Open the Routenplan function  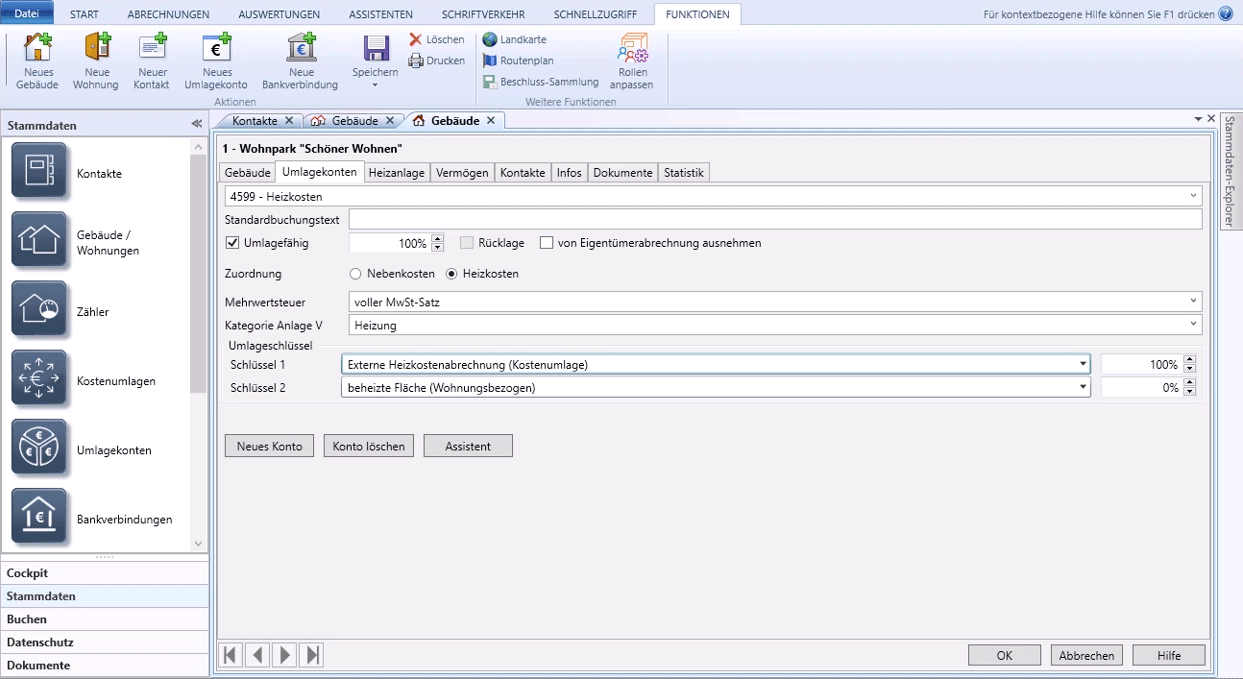[517, 60]
